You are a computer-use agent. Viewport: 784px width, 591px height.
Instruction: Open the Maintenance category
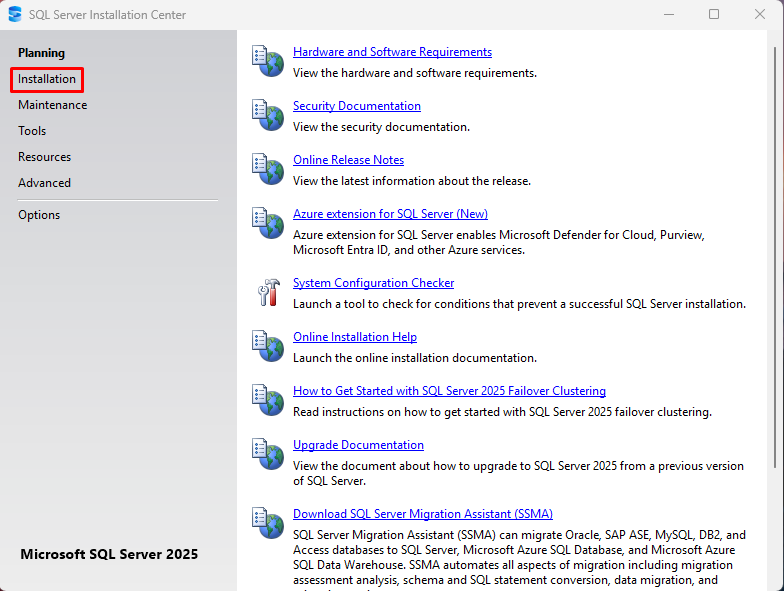tap(52, 105)
